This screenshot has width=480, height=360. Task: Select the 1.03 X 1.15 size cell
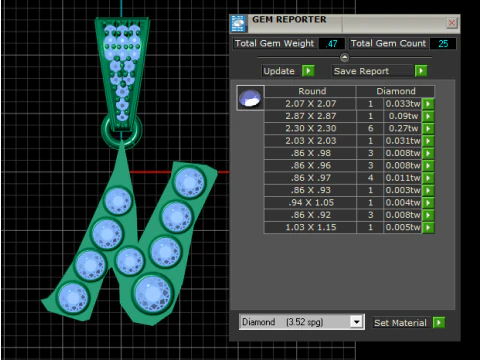pyautogui.click(x=310, y=227)
